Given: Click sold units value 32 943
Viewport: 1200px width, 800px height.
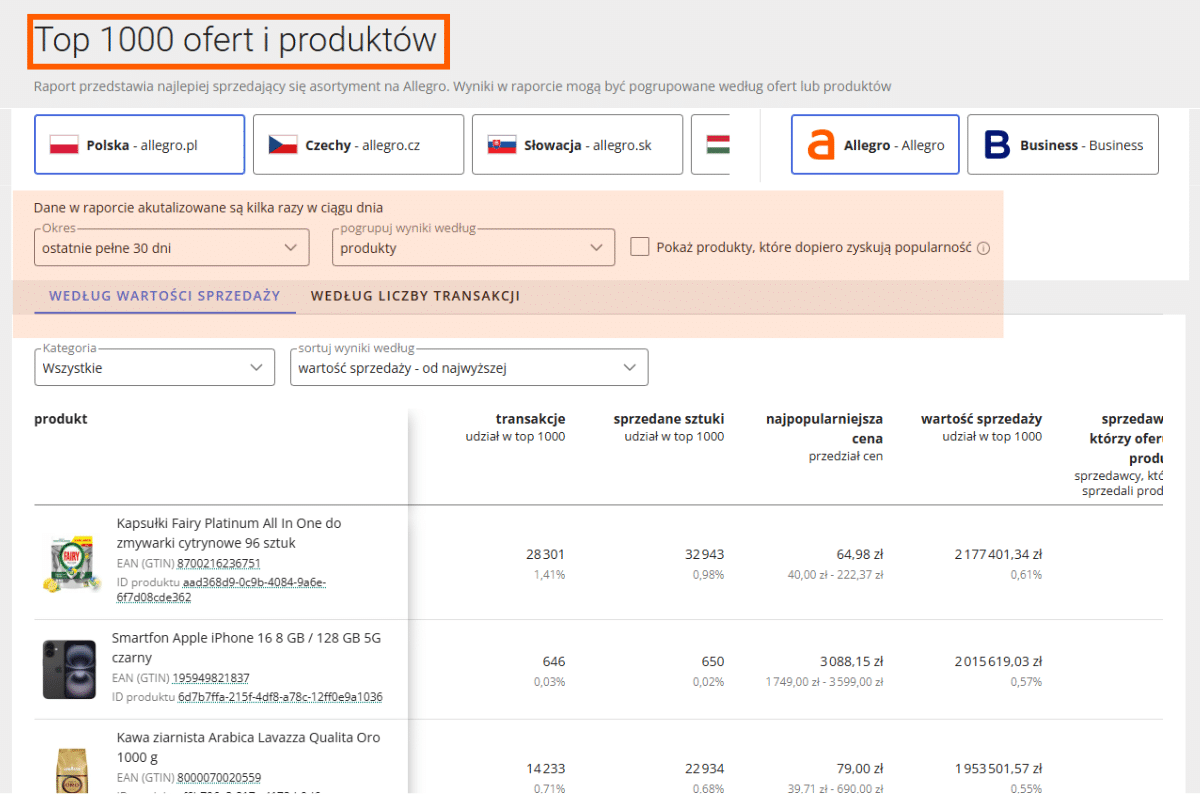Looking at the screenshot, I should (x=703, y=554).
